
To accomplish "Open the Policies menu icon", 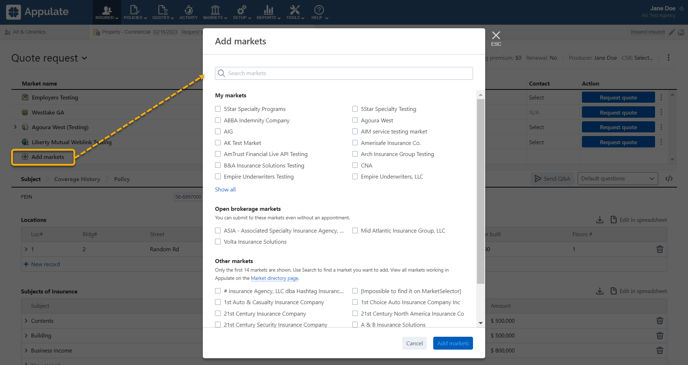I will click(x=135, y=12).
